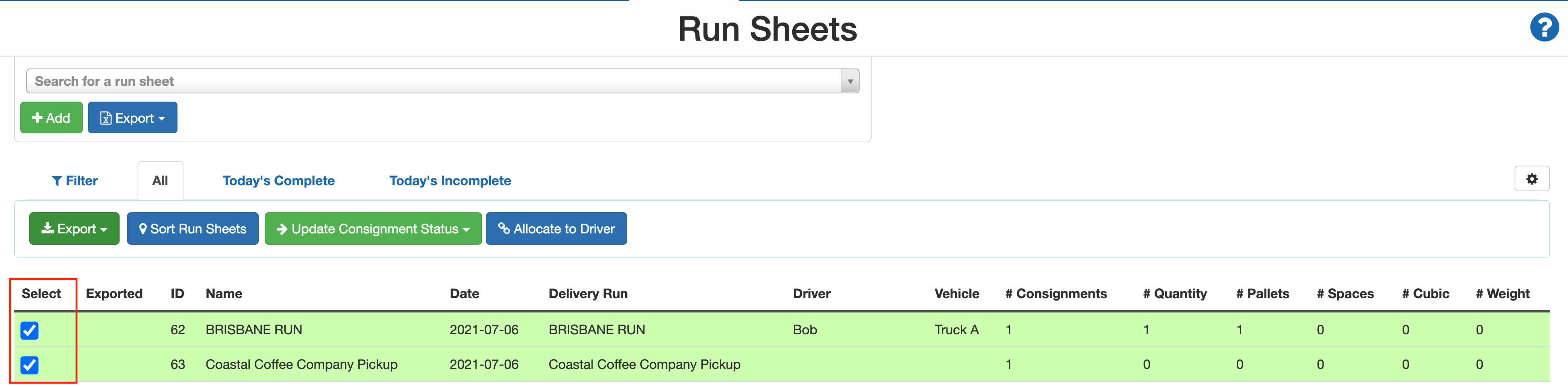Open the Today's Incomplete tab
Screen dimensions: 1568x387
tap(450, 180)
